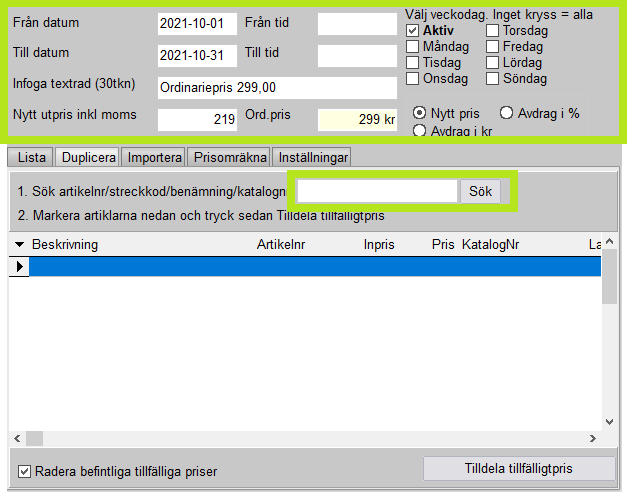Select the Nytt pris radio button
Screen dimensions: 628x492
coord(419,113)
